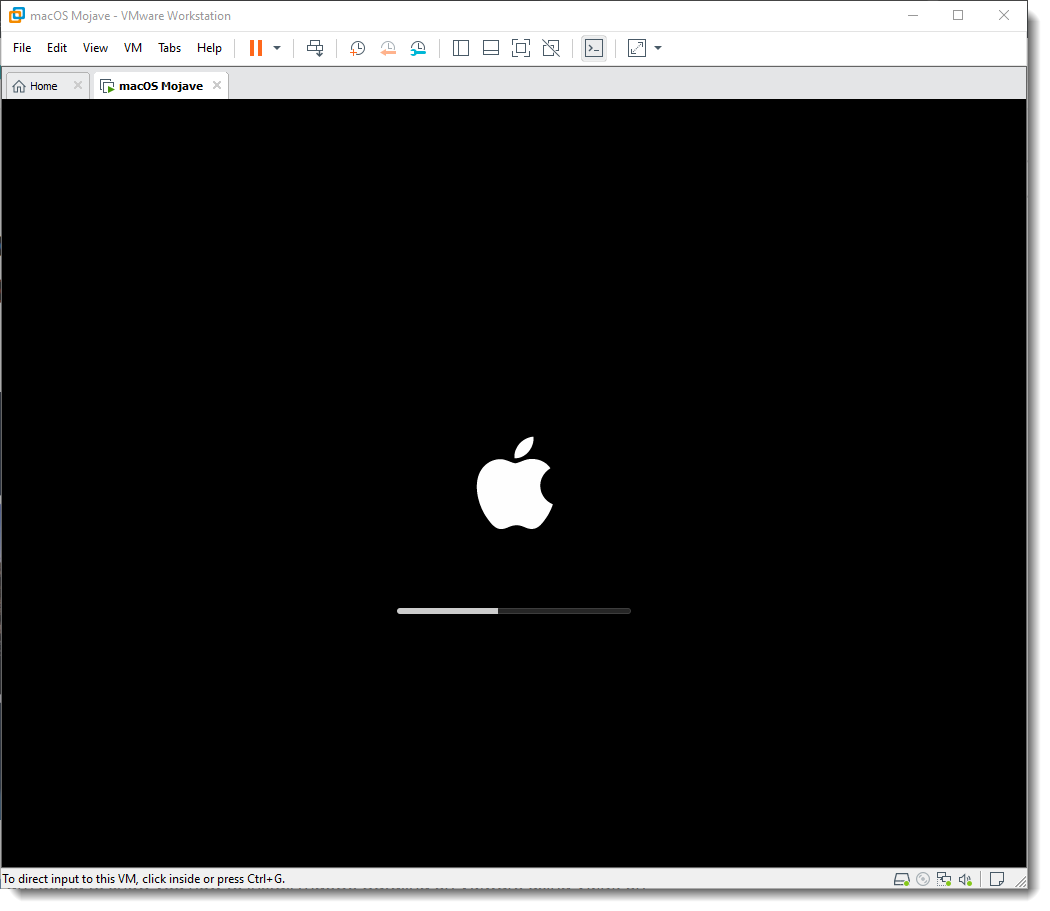The height and width of the screenshot is (911, 1050).
Task: Open the View menu
Action: click(x=95, y=48)
